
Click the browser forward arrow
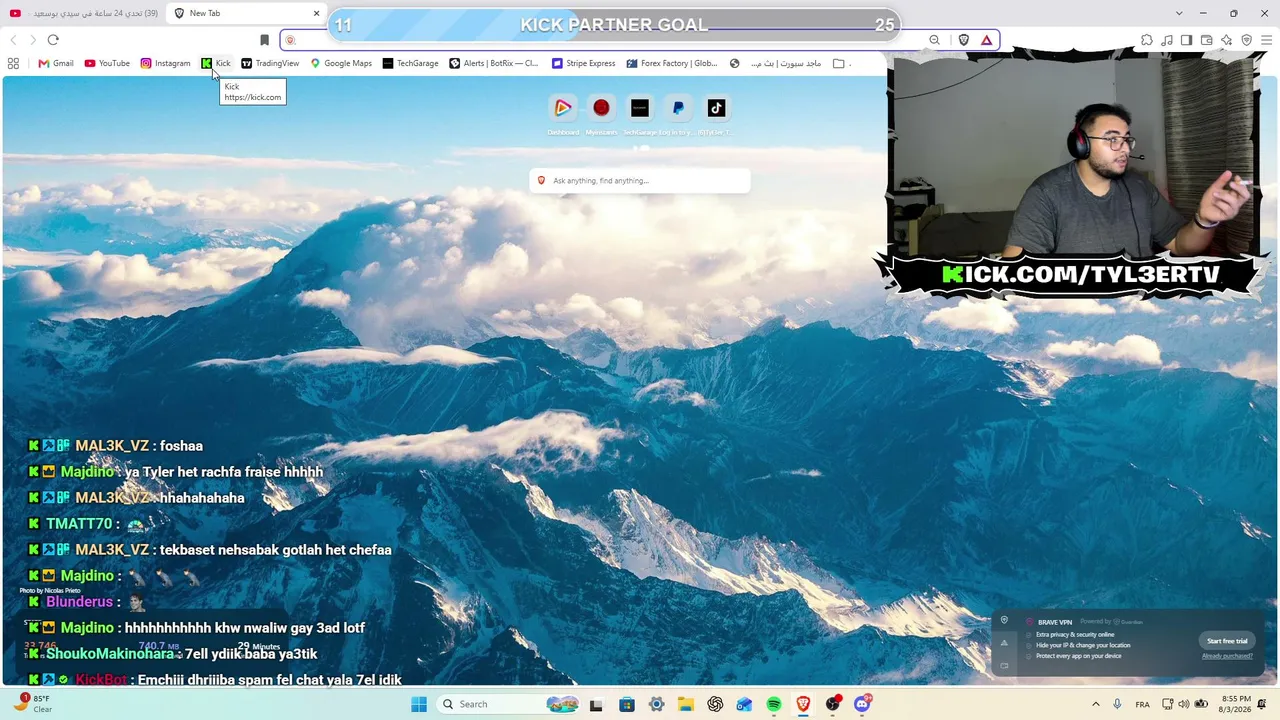pos(33,40)
